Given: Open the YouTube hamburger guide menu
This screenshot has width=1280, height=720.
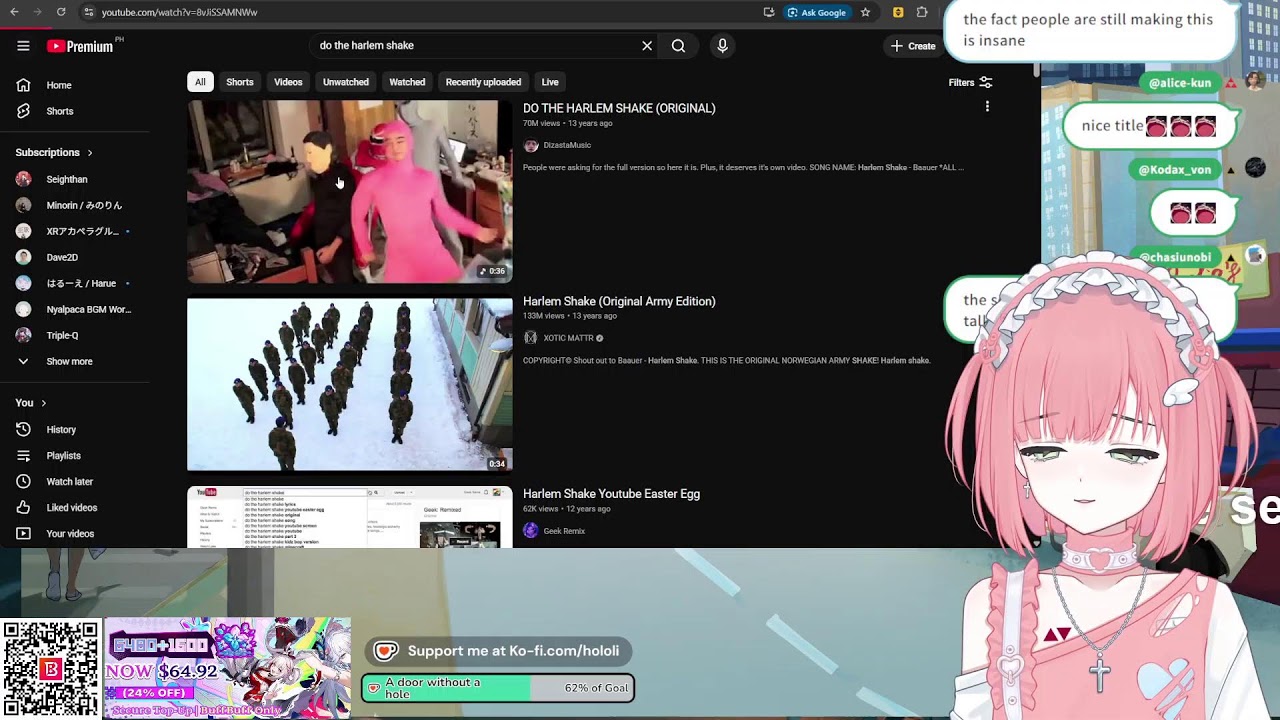Looking at the screenshot, I should click(23, 46).
